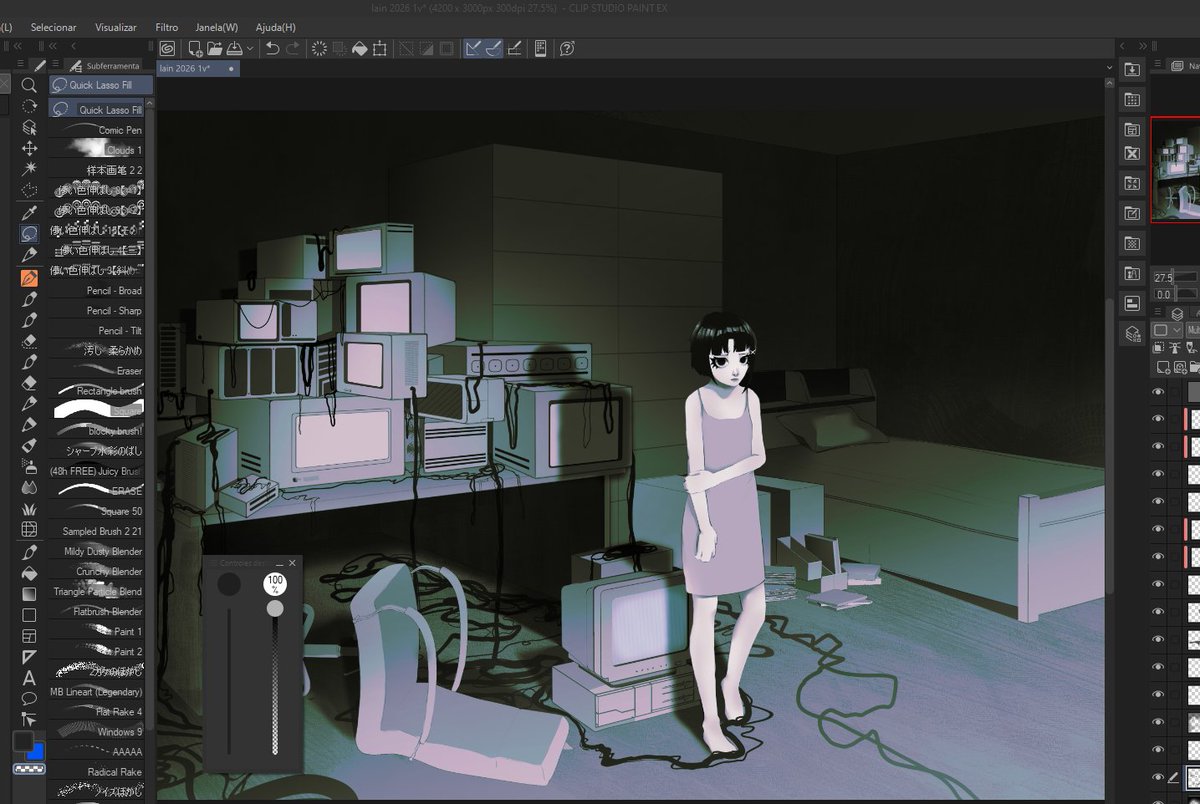Select the Balloon tool
The image size is (1200, 804).
(x=29, y=698)
